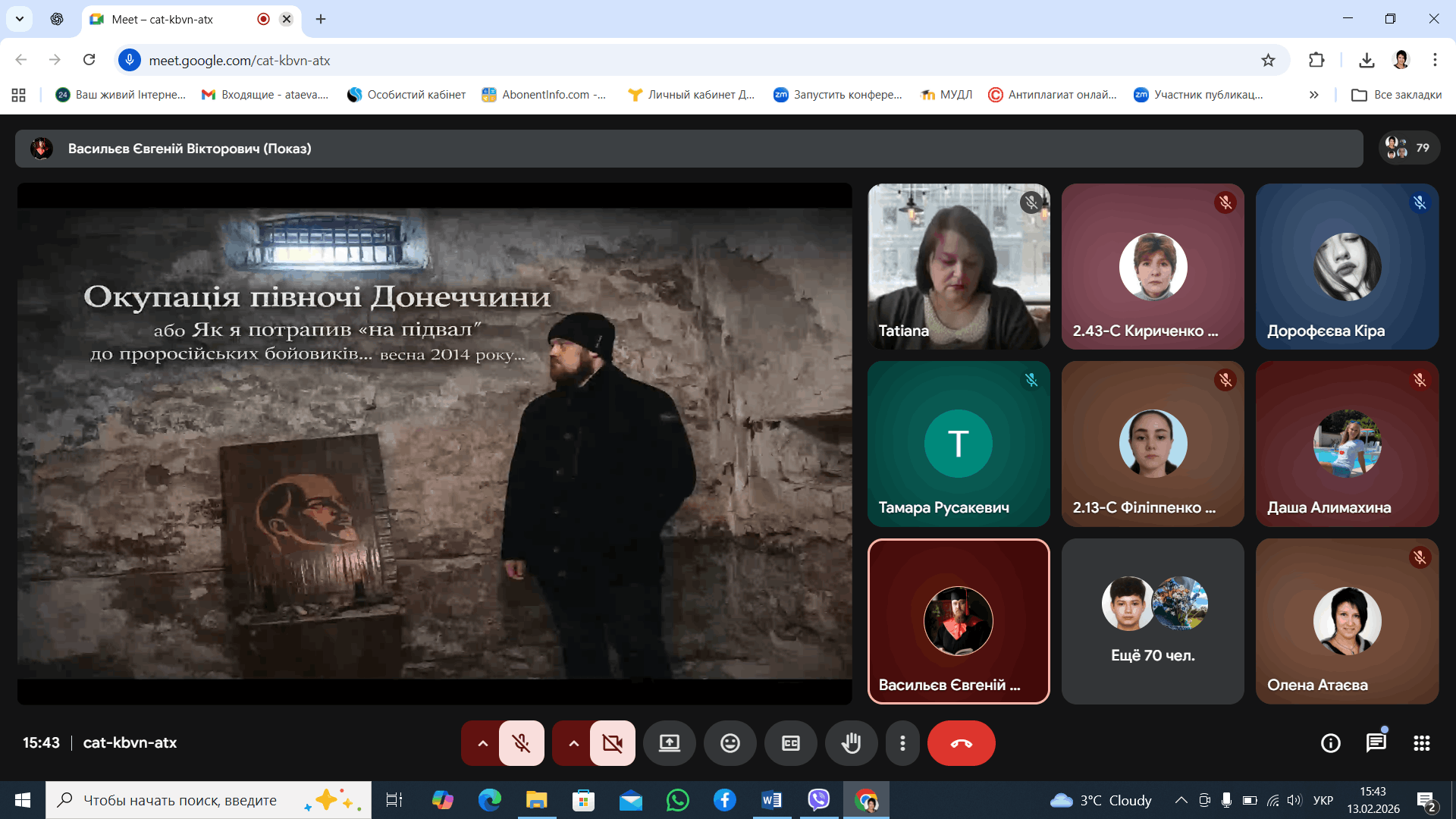Turn on closed captions

point(790,743)
